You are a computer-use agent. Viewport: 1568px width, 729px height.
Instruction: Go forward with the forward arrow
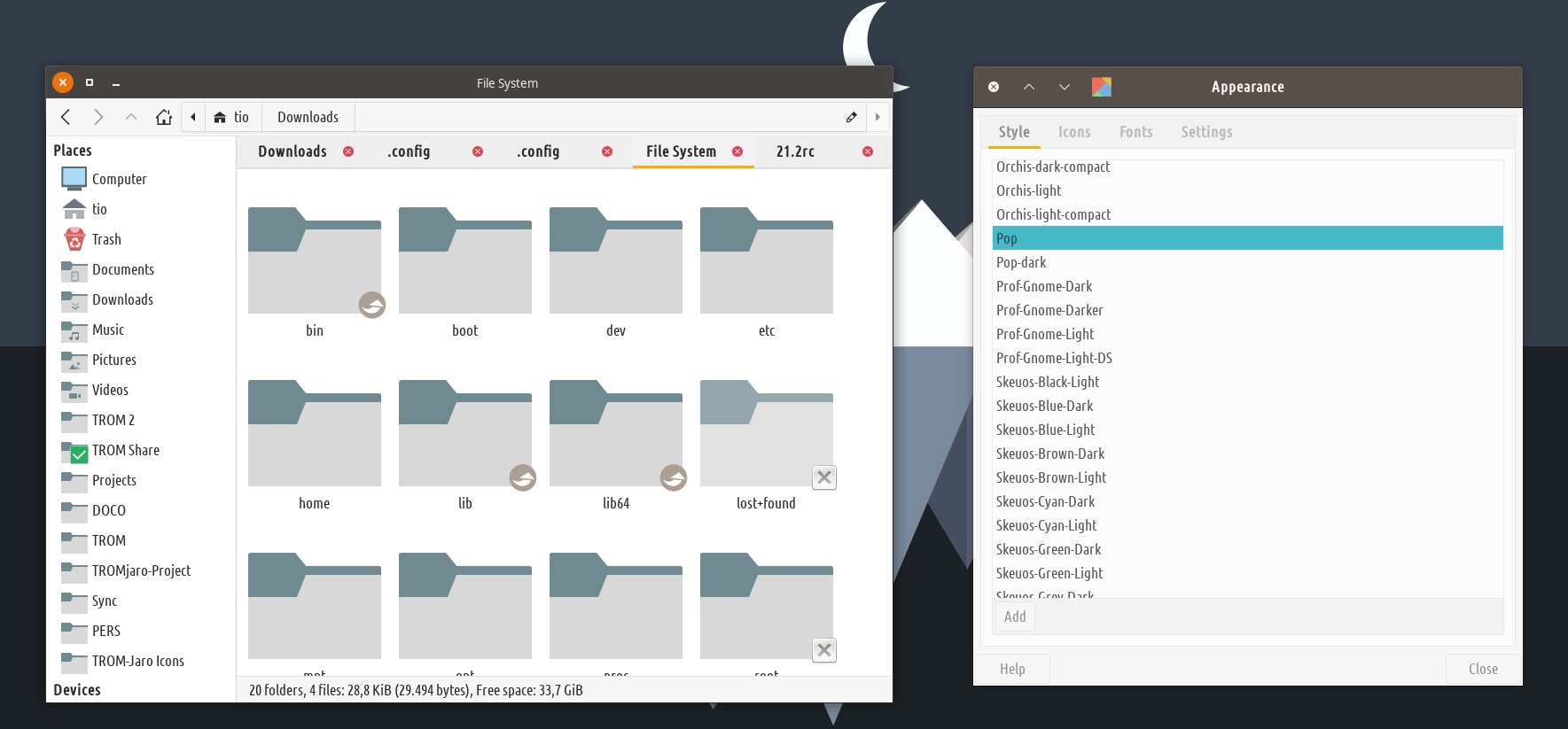coord(98,117)
